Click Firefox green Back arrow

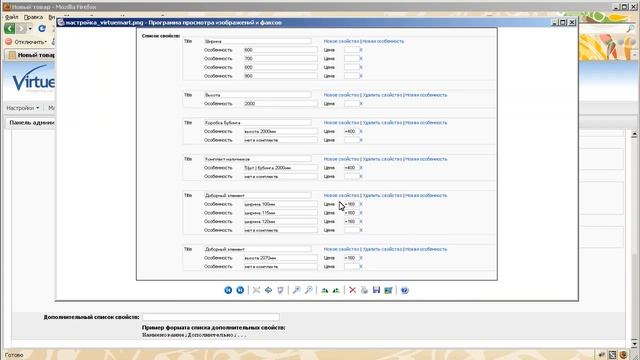(9, 29)
